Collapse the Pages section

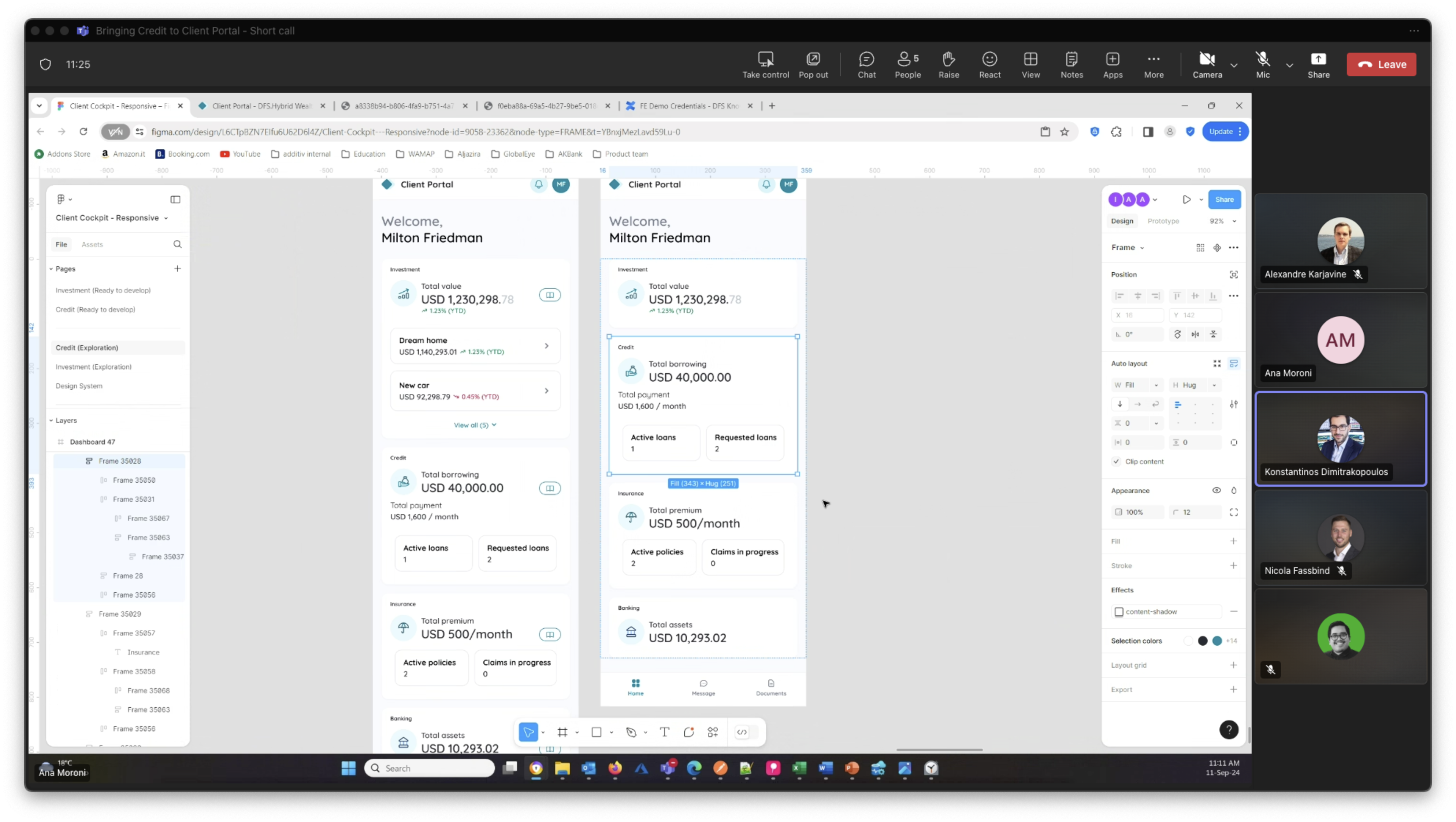(51, 269)
